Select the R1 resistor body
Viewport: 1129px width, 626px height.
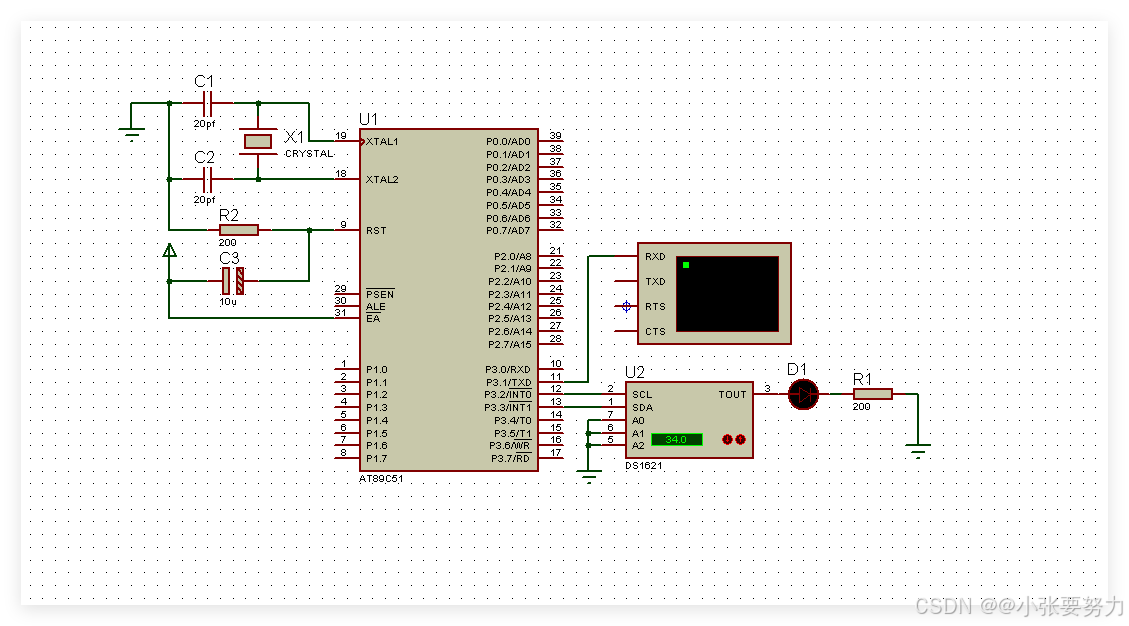(x=873, y=394)
